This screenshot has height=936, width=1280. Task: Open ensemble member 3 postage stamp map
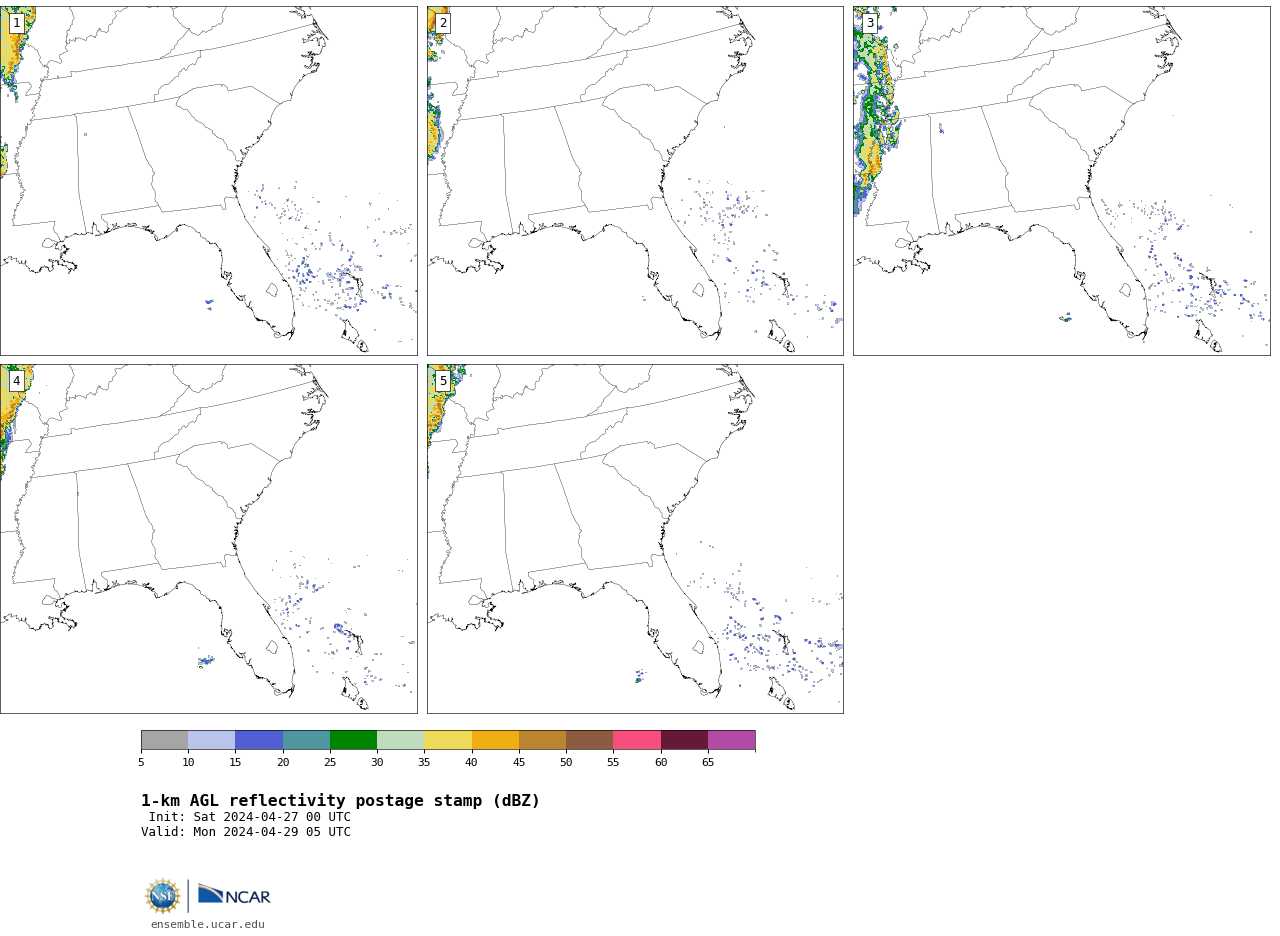tap(1061, 181)
